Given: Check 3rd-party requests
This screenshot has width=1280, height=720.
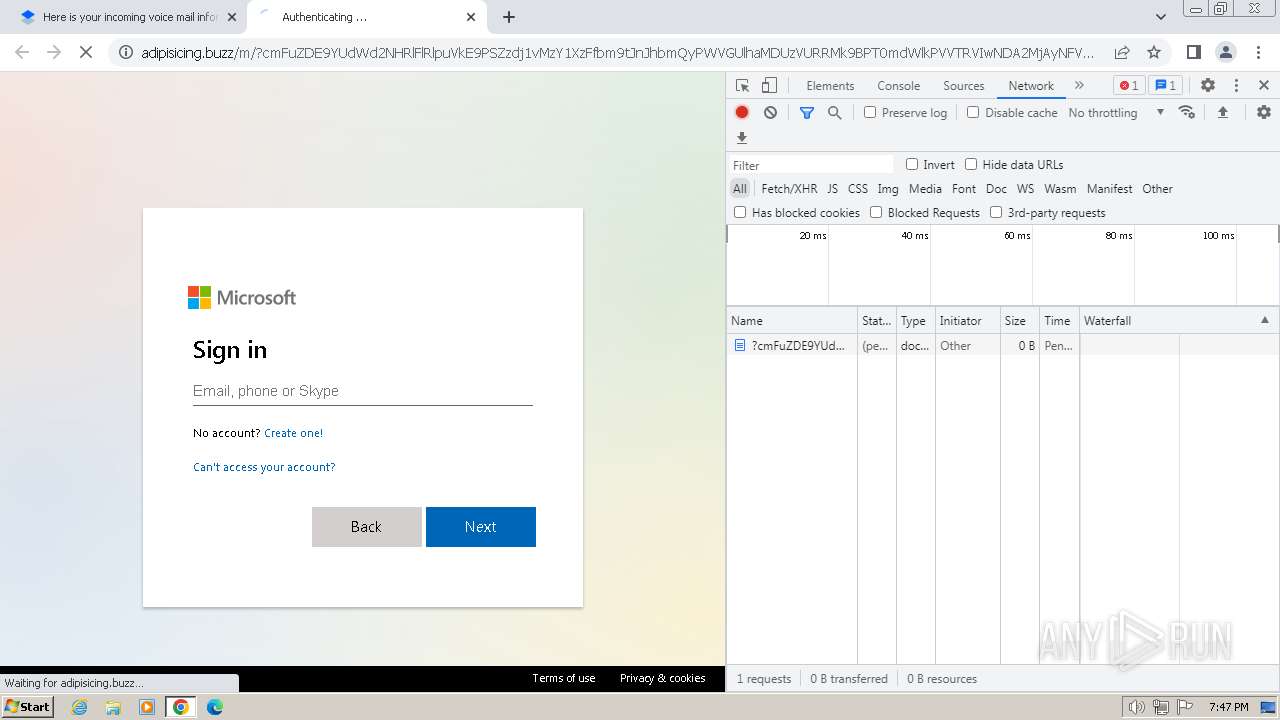Looking at the screenshot, I should pyautogui.click(x=996, y=212).
